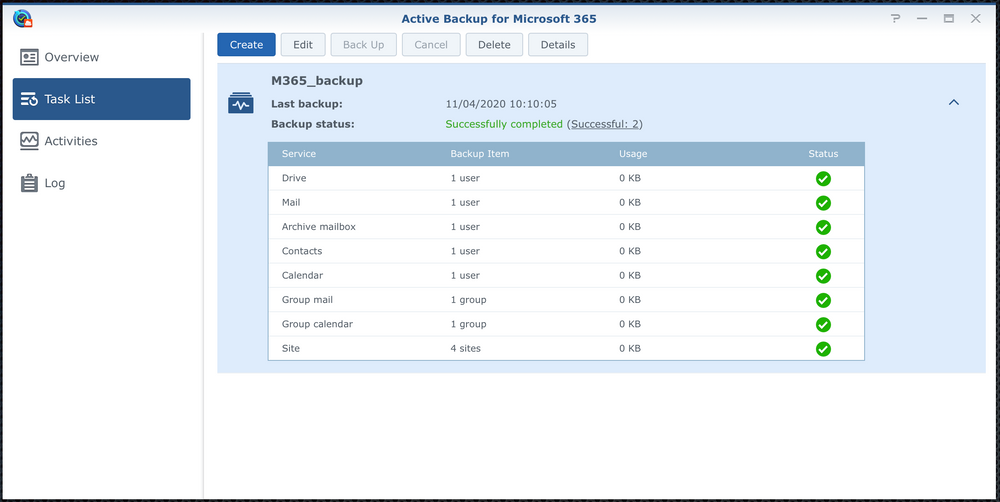Screen dimensions: 1000x502
Task: Click the Group mail status check
Action: click(823, 300)
